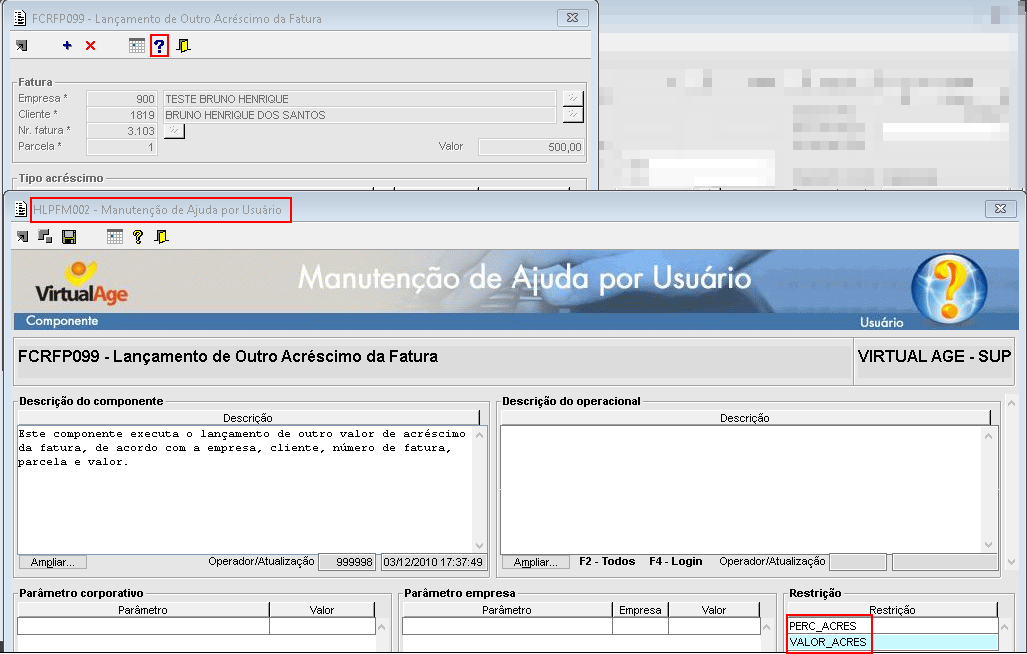Close the FCRFP099 window

point(572,18)
